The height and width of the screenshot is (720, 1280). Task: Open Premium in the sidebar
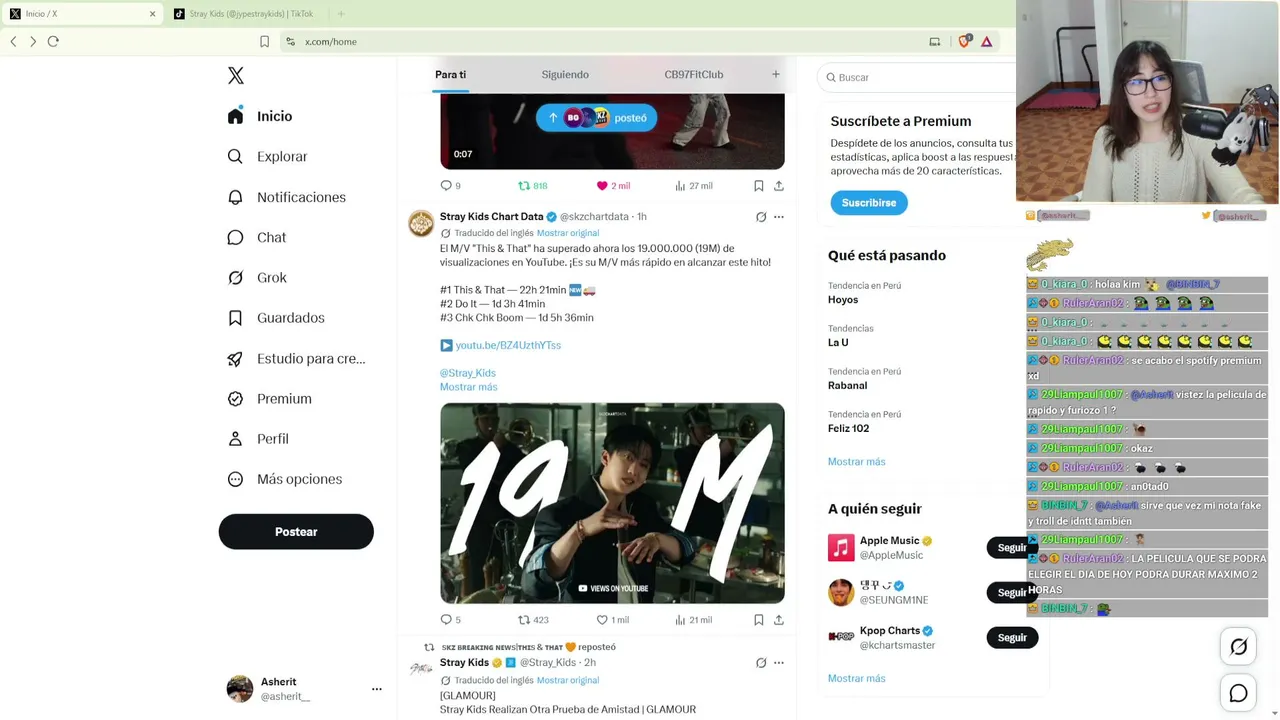coord(269,398)
